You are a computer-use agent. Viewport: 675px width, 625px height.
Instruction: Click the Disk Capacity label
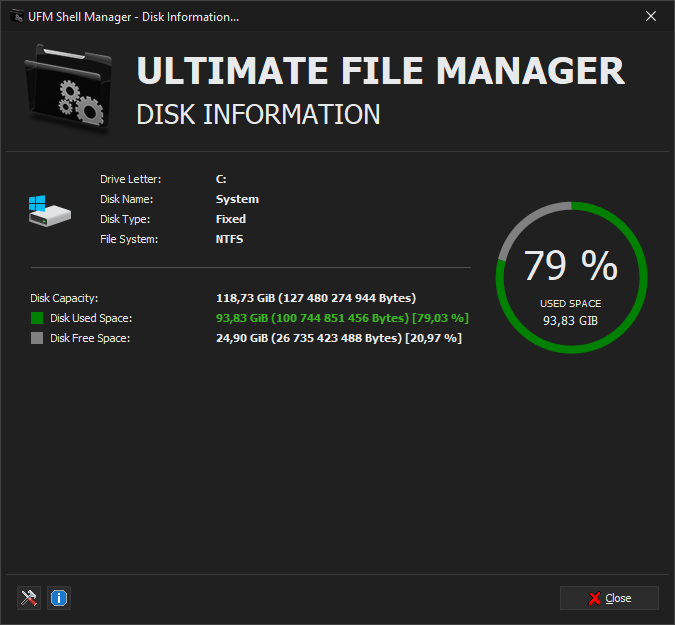pos(64,298)
